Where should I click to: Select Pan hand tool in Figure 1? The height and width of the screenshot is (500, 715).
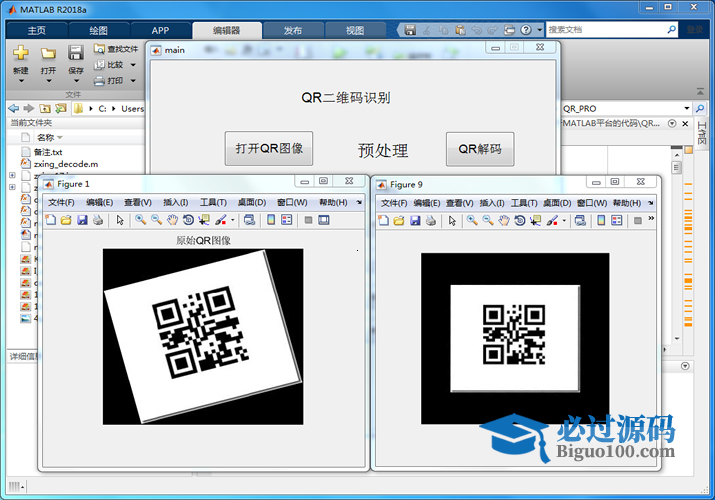172,220
